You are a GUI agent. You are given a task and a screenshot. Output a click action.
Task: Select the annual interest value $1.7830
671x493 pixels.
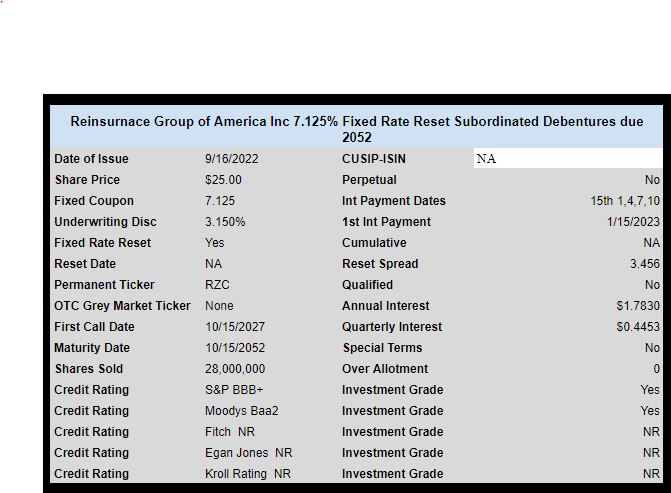pyautogui.click(x=638, y=306)
